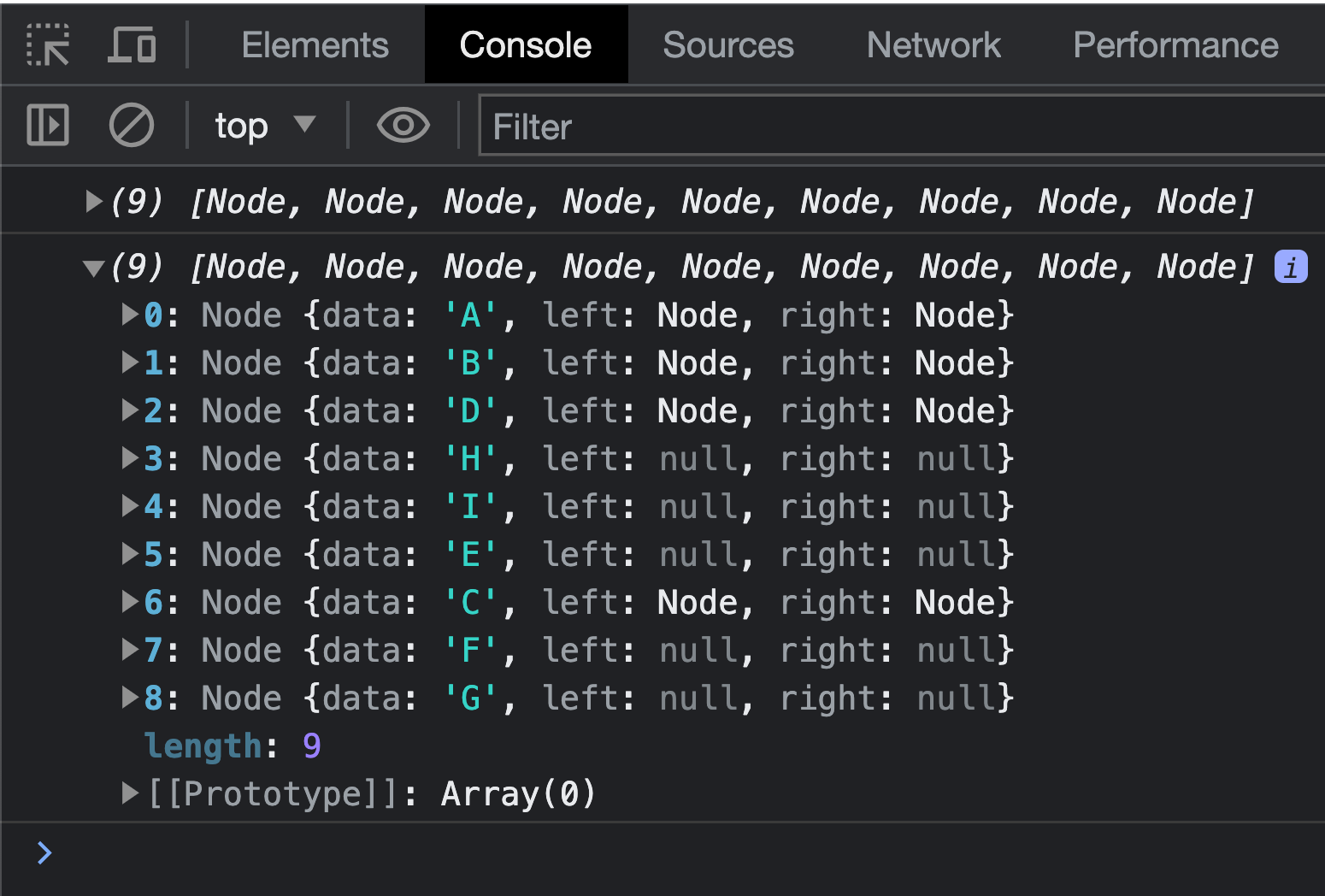Image resolution: width=1325 pixels, height=896 pixels.
Task: Click the 'length: 9' property text
Action: tap(233, 746)
